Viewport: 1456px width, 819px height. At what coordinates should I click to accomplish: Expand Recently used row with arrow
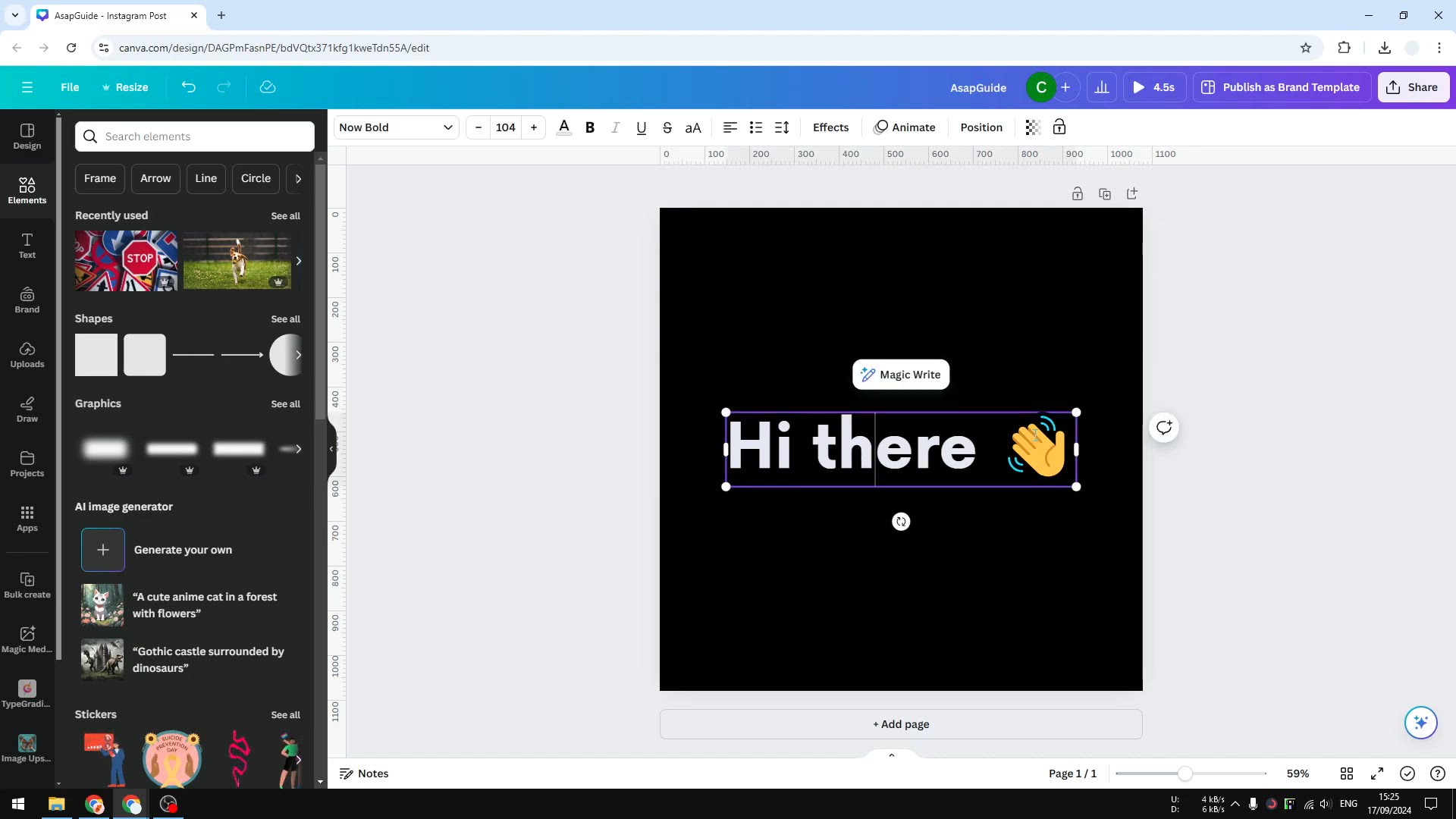[298, 261]
